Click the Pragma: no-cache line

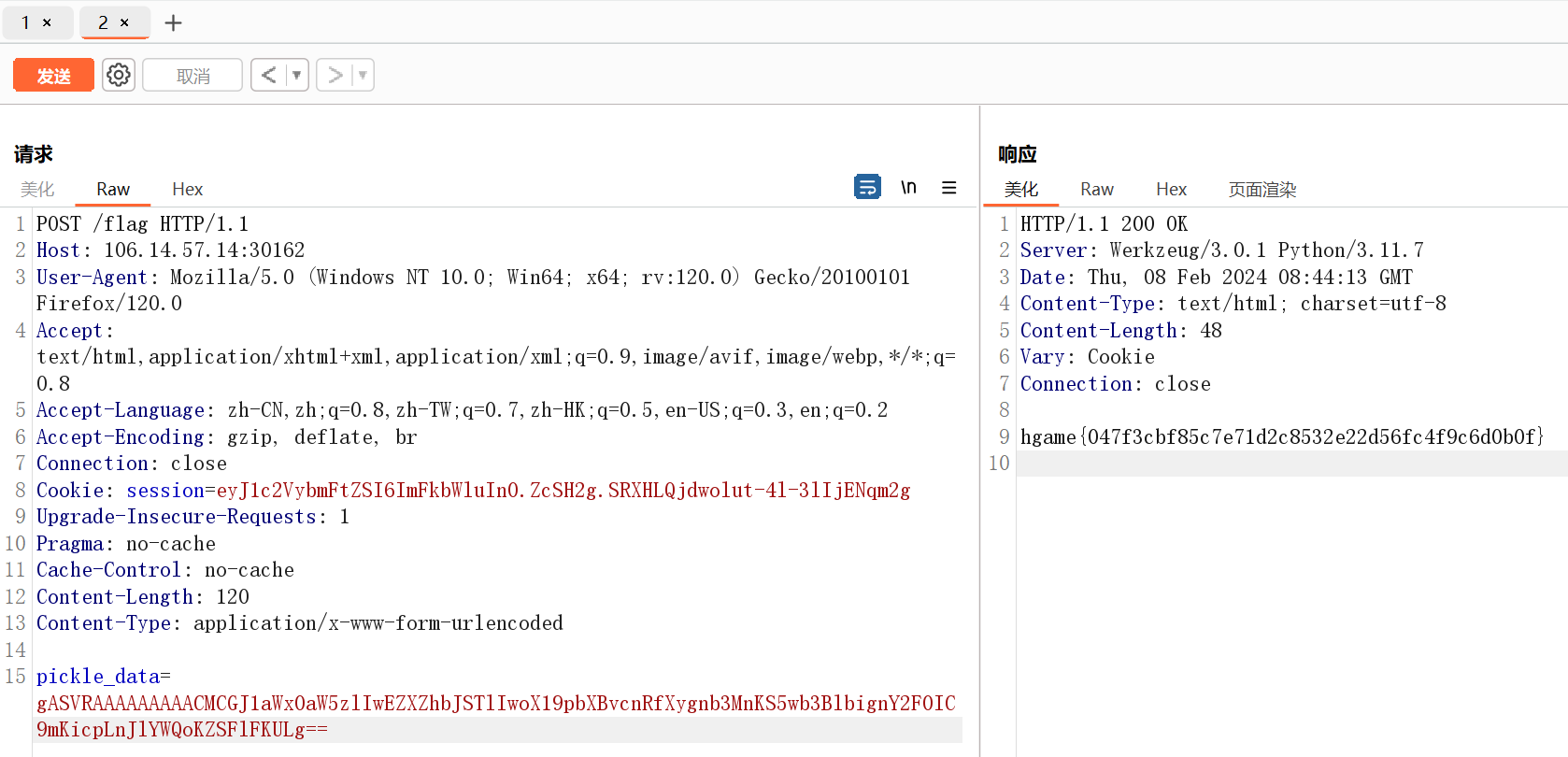(125, 543)
